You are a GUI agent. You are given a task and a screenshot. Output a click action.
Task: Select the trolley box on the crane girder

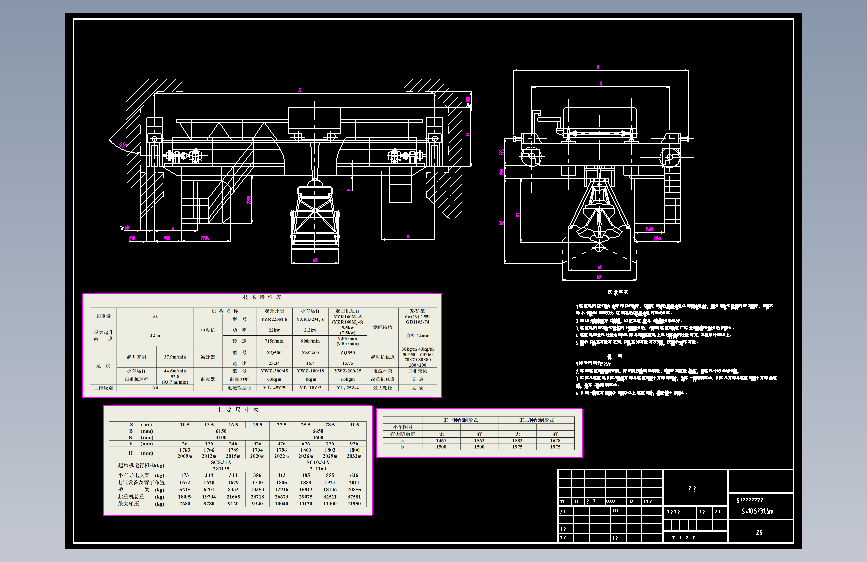[314, 119]
